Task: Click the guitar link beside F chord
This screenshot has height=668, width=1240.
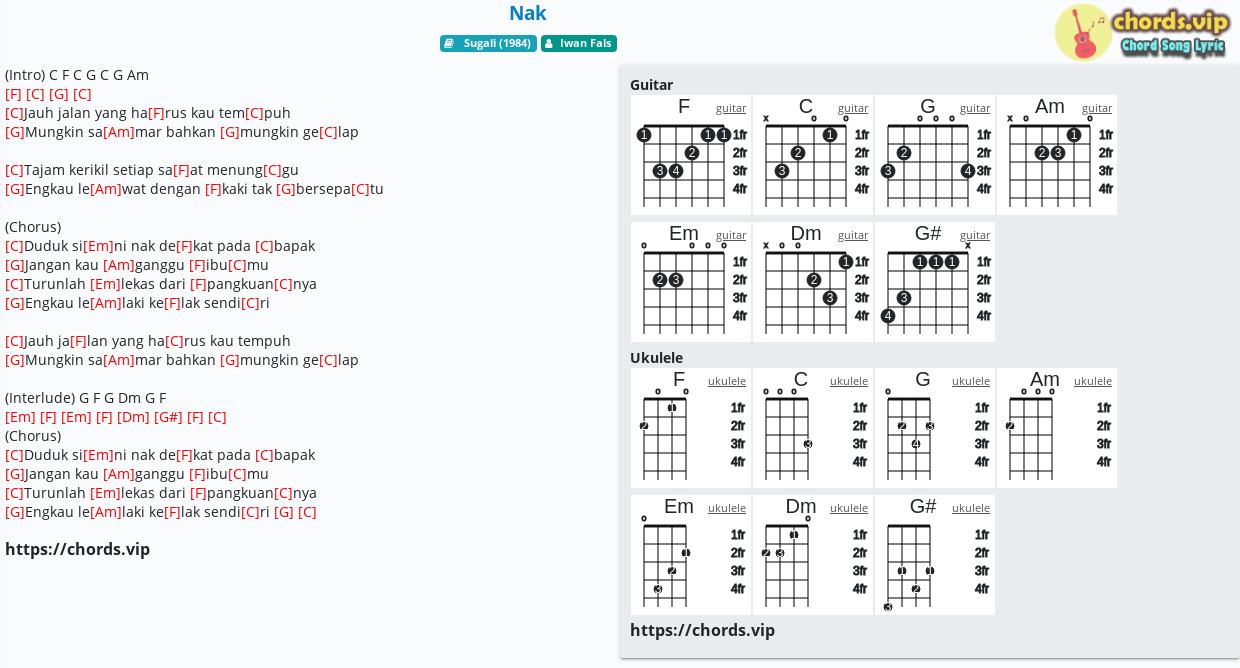Action: 731,108
